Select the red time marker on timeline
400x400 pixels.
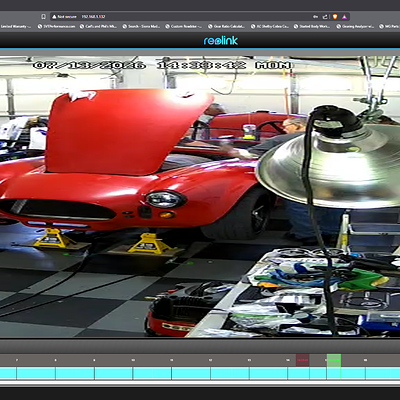pos(303,360)
